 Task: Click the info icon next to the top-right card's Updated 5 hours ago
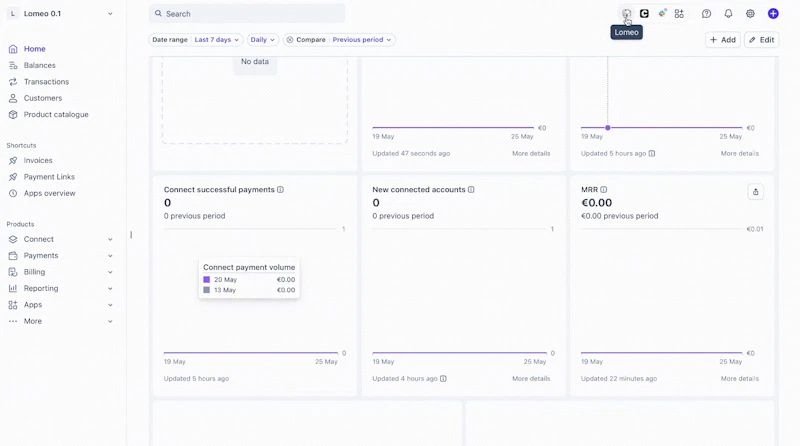(652, 153)
